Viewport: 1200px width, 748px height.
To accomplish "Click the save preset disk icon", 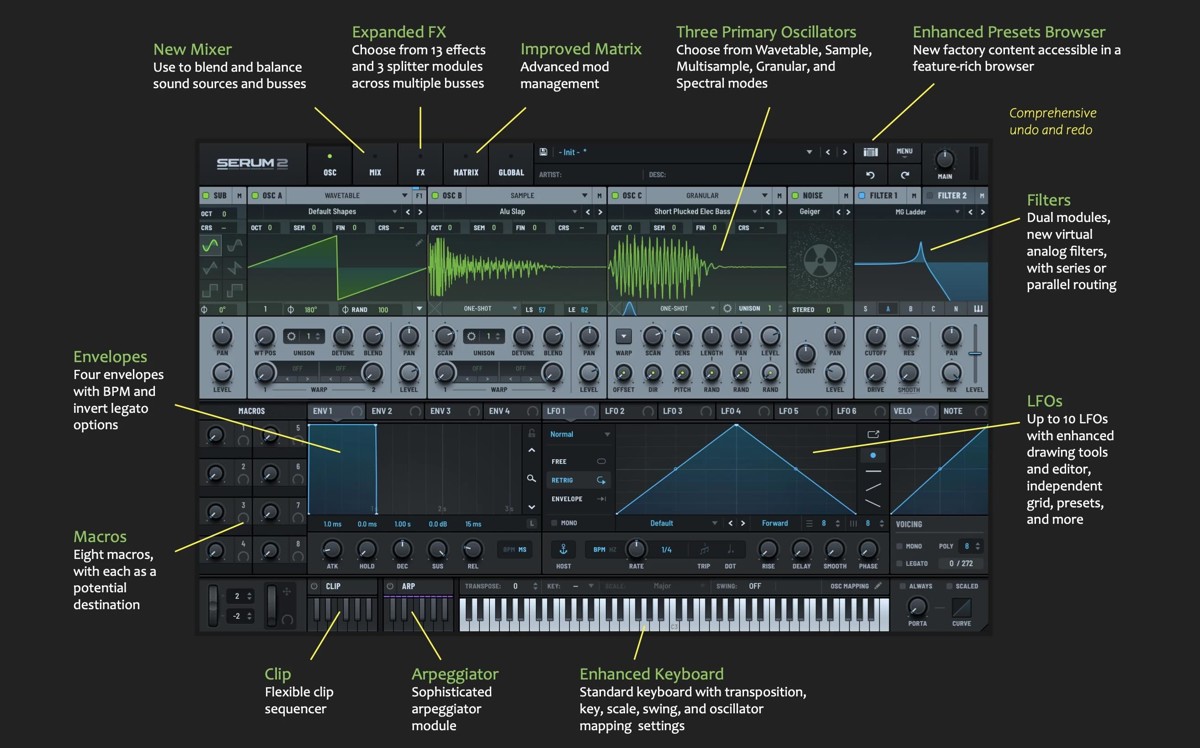I will [543, 152].
